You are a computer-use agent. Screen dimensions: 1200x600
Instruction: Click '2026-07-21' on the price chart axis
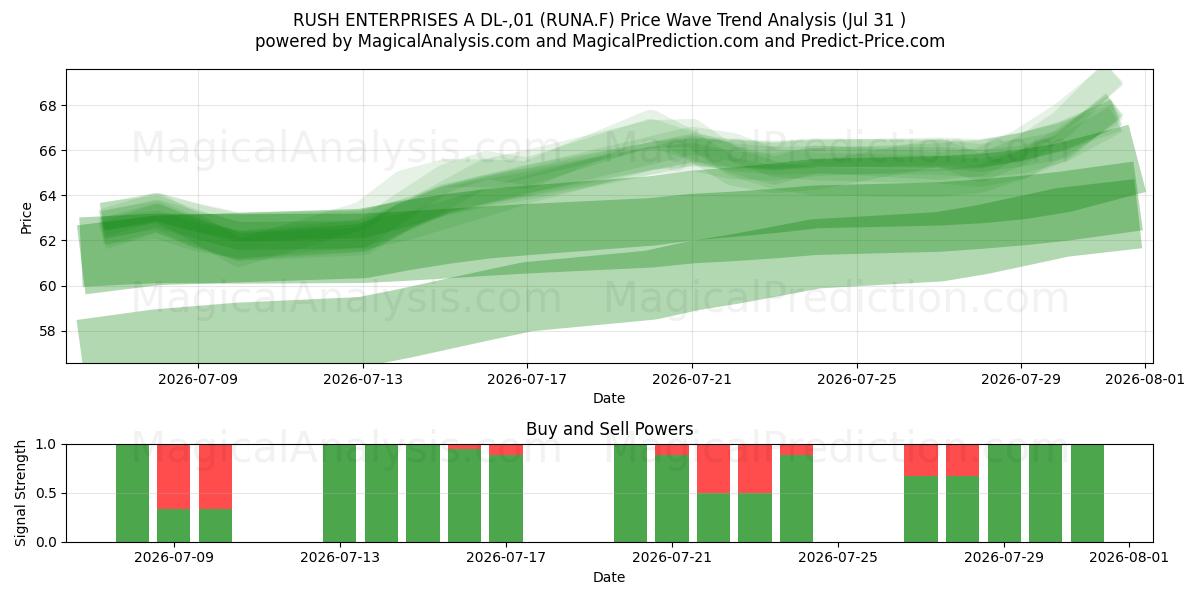tap(692, 380)
